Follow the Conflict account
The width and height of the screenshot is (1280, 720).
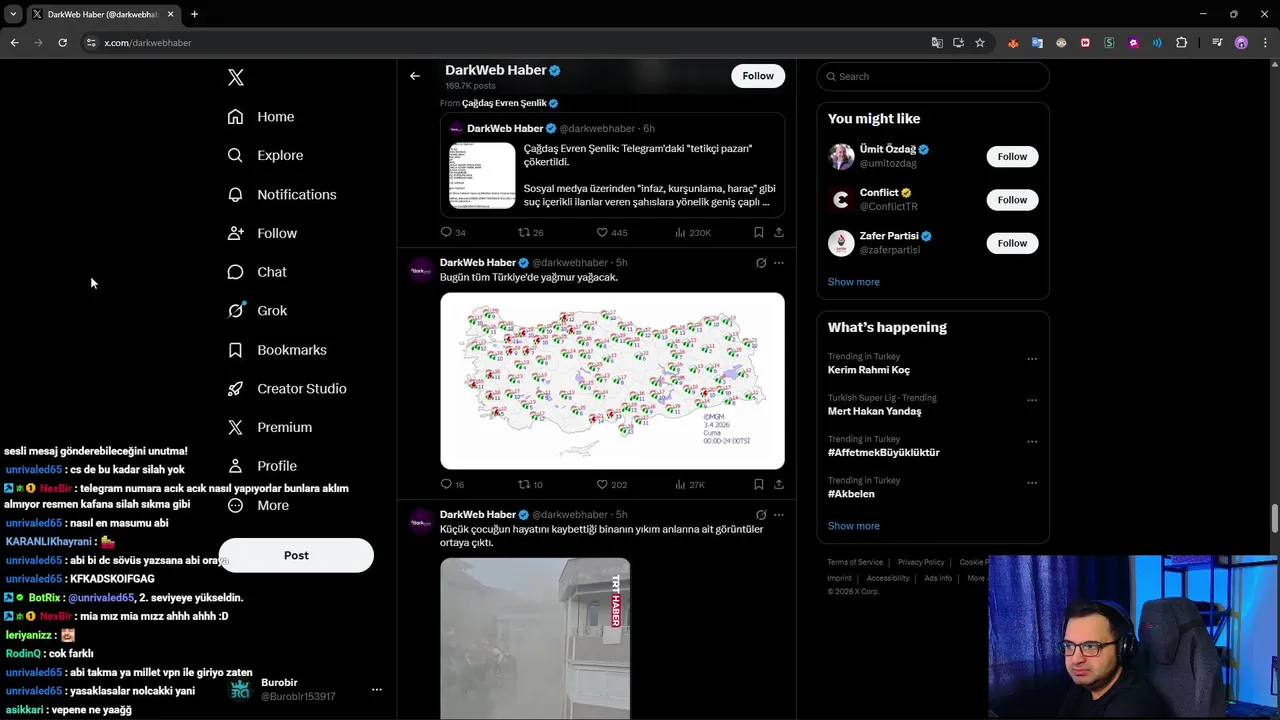click(1012, 200)
